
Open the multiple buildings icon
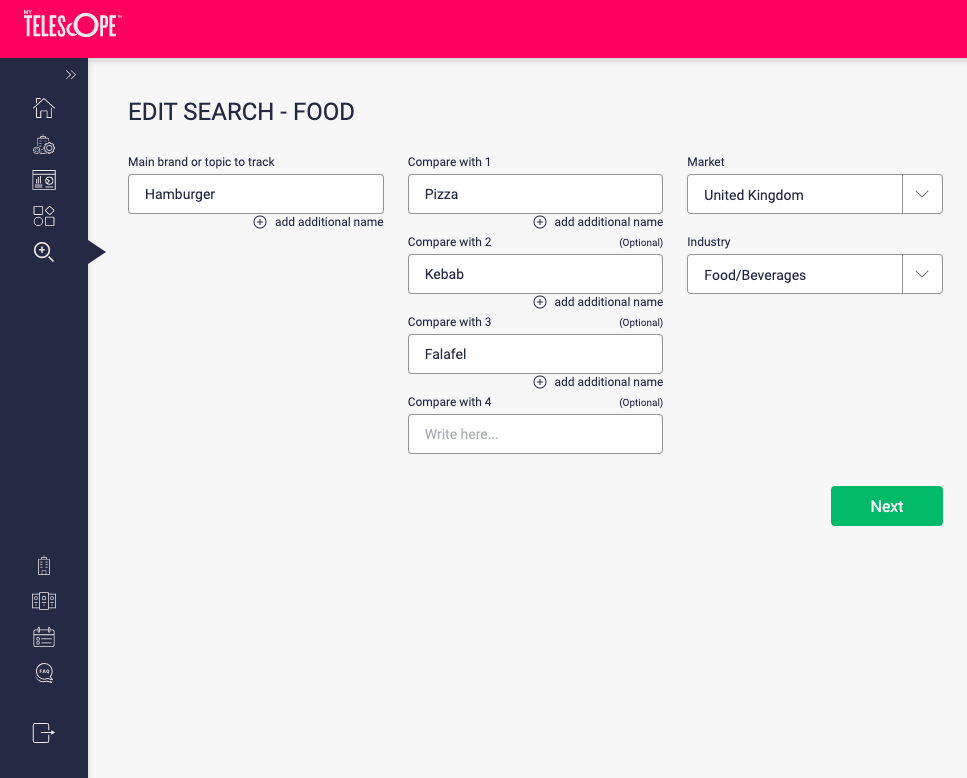pyautogui.click(x=44, y=601)
